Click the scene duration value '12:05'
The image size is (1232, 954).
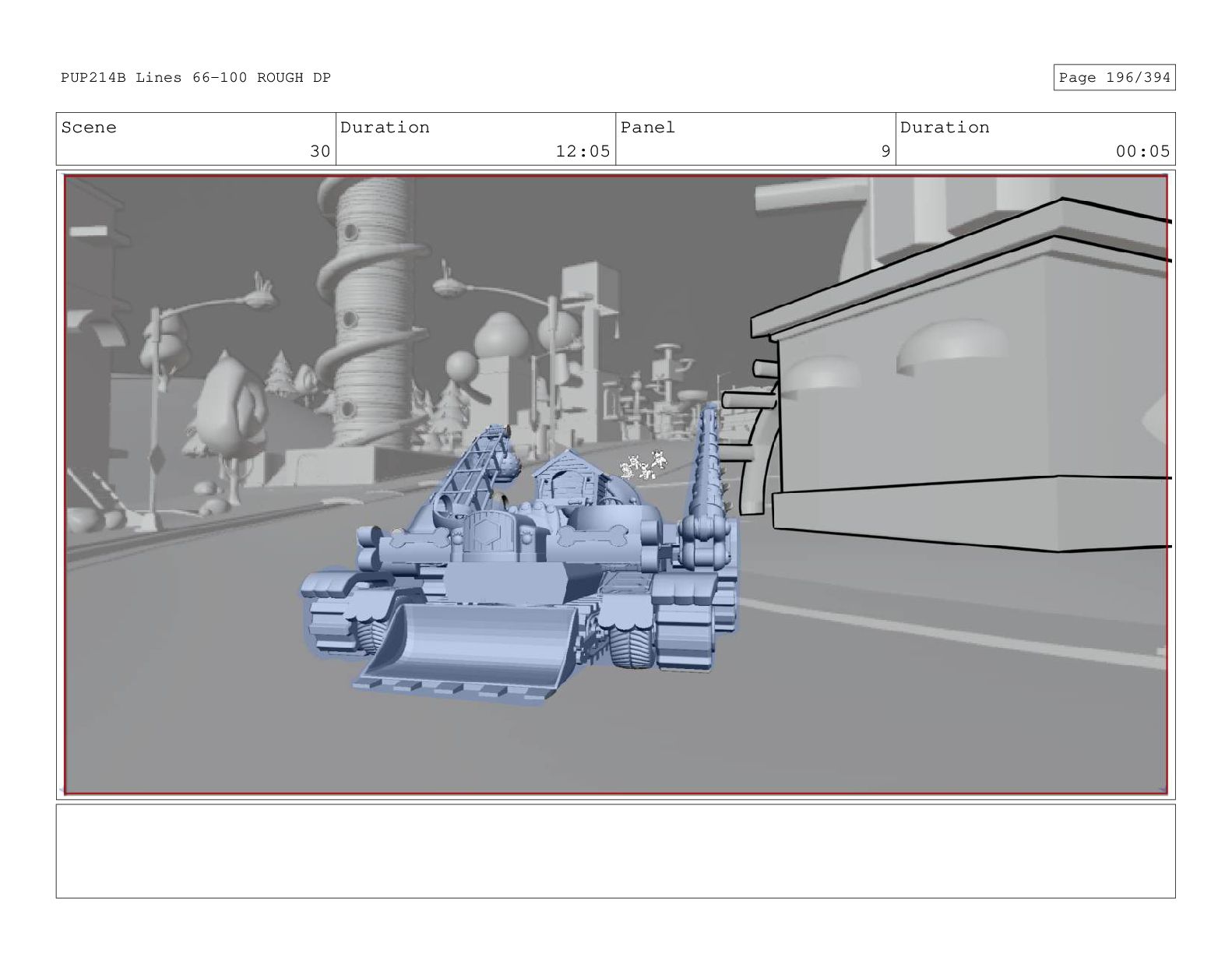583,151
